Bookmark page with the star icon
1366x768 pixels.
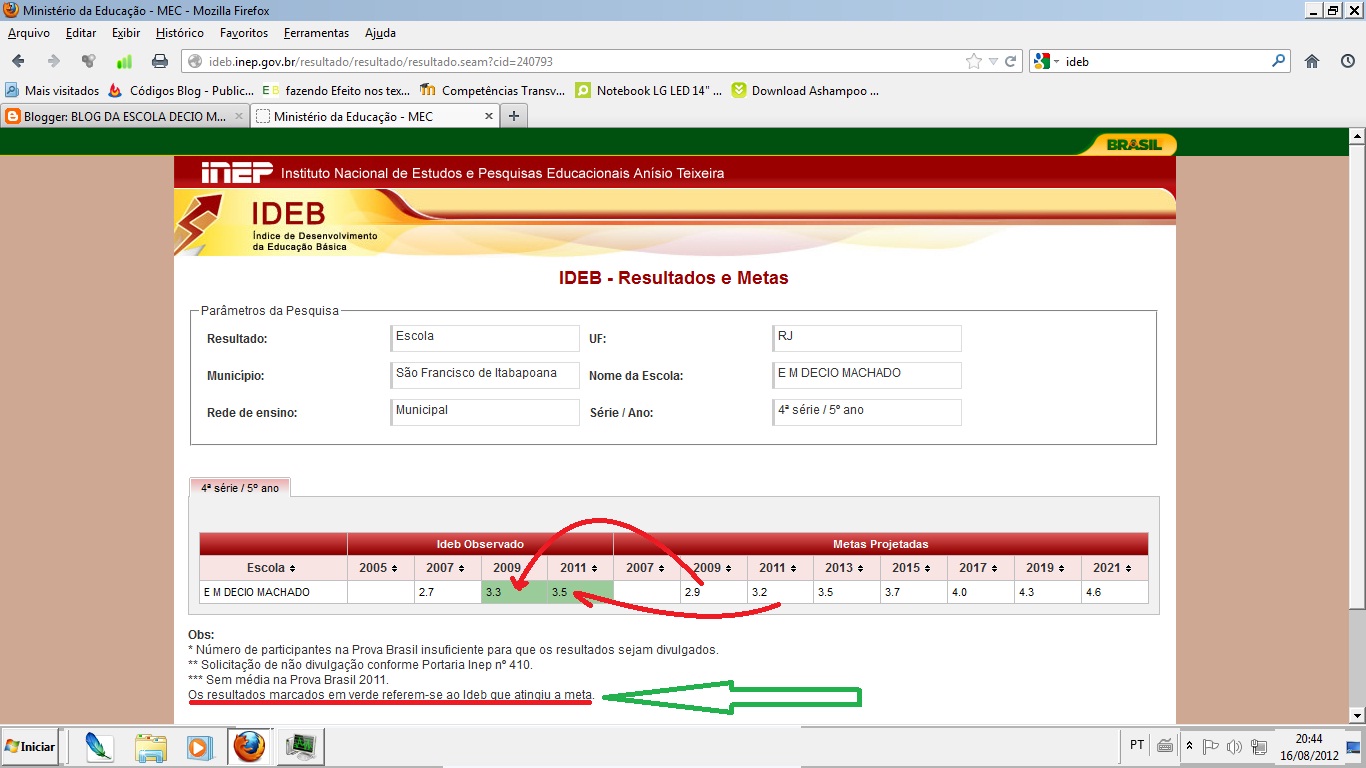(x=973, y=61)
